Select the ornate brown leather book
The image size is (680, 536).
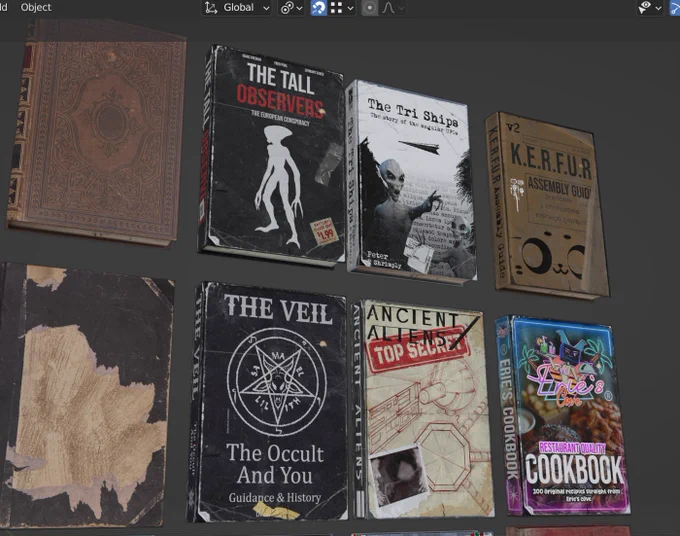(x=97, y=132)
